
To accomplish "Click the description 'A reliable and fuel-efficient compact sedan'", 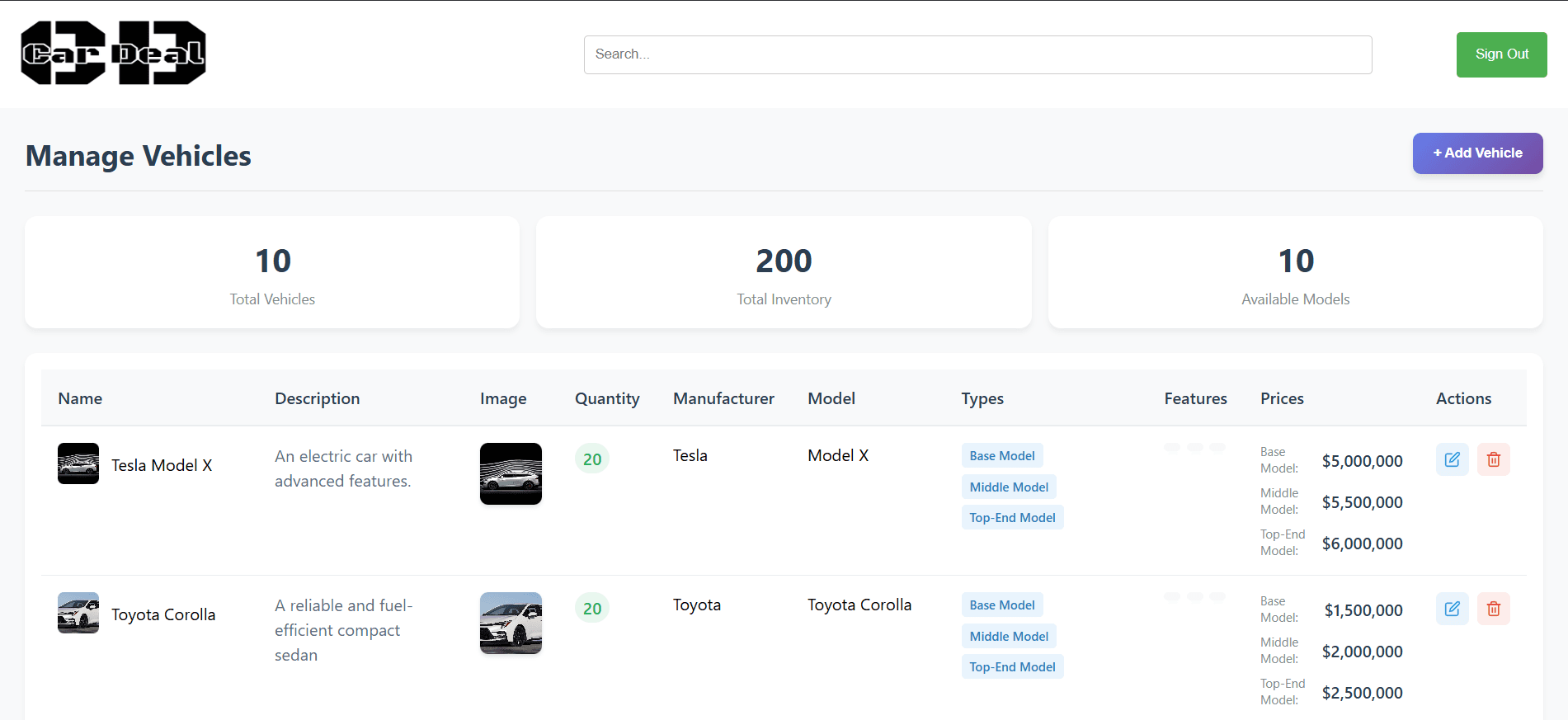I will click(344, 630).
